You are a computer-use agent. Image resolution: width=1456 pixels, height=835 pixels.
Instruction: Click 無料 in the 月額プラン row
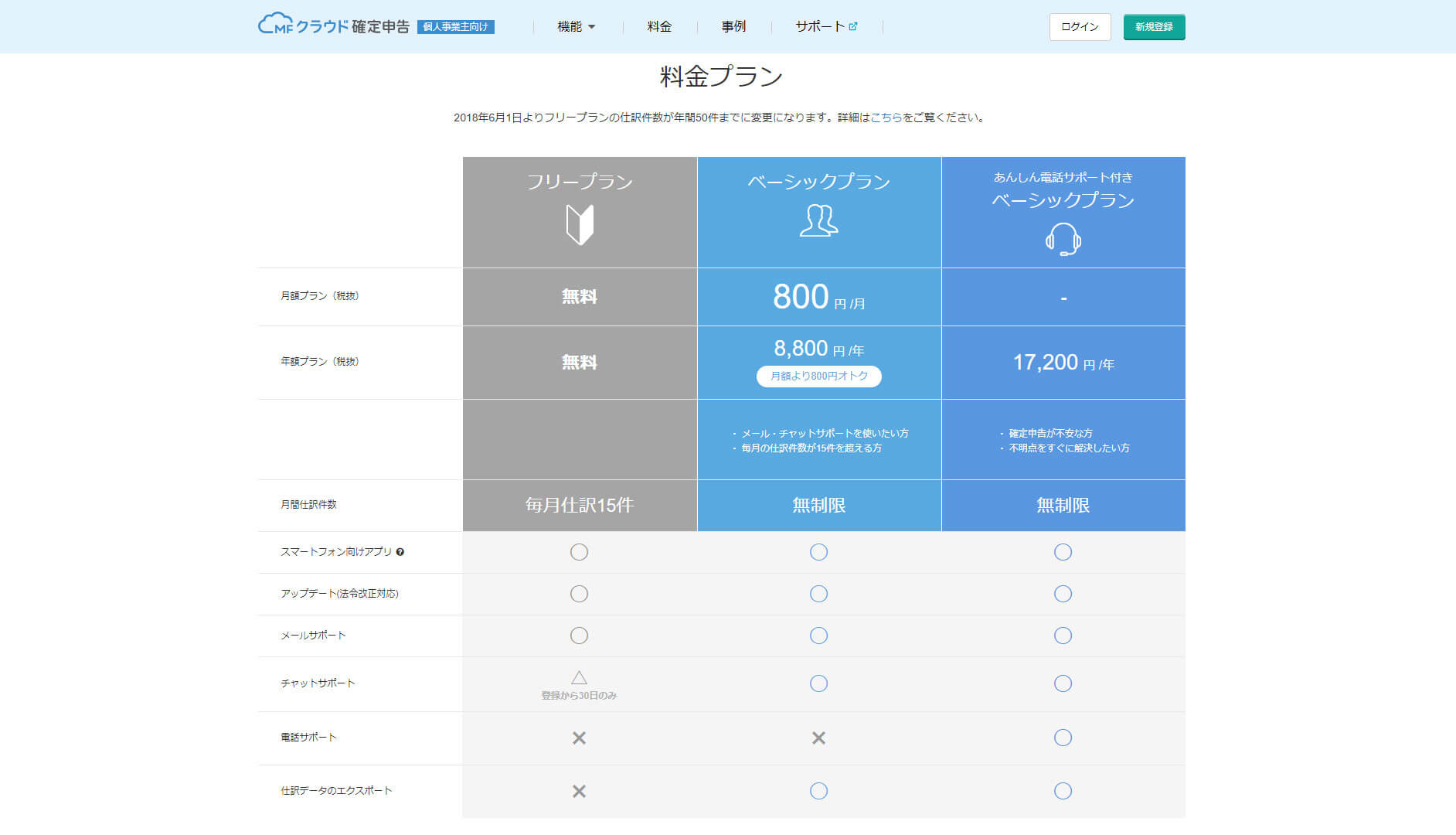tap(580, 297)
